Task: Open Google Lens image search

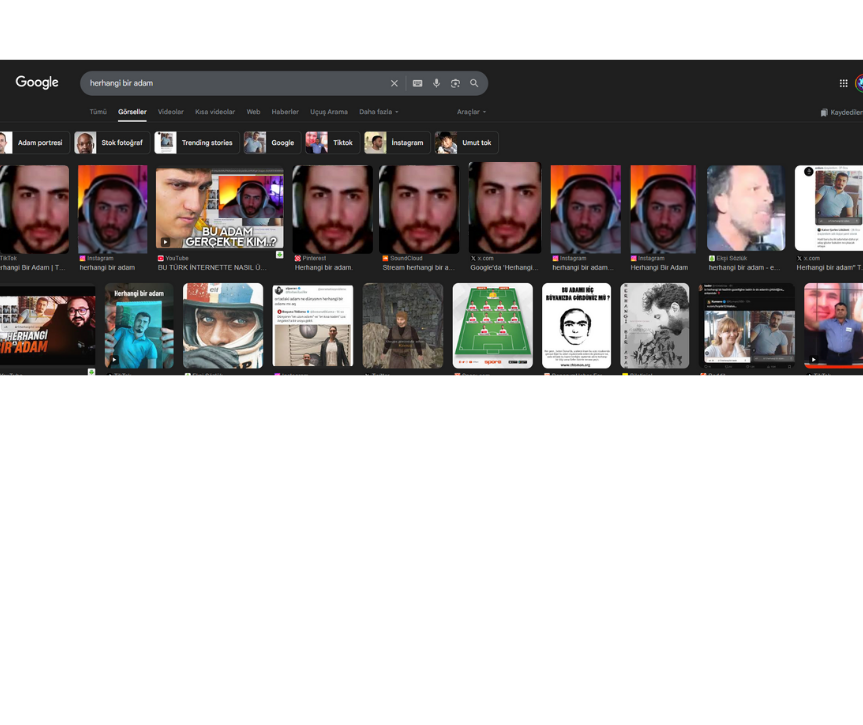Action: (455, 83)
